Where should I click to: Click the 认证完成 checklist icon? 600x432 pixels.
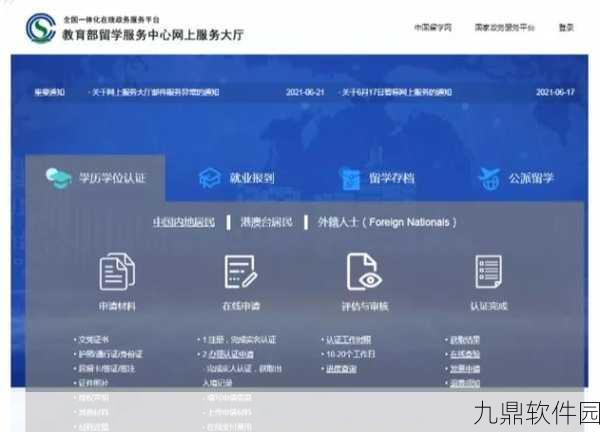pos(488,272)
